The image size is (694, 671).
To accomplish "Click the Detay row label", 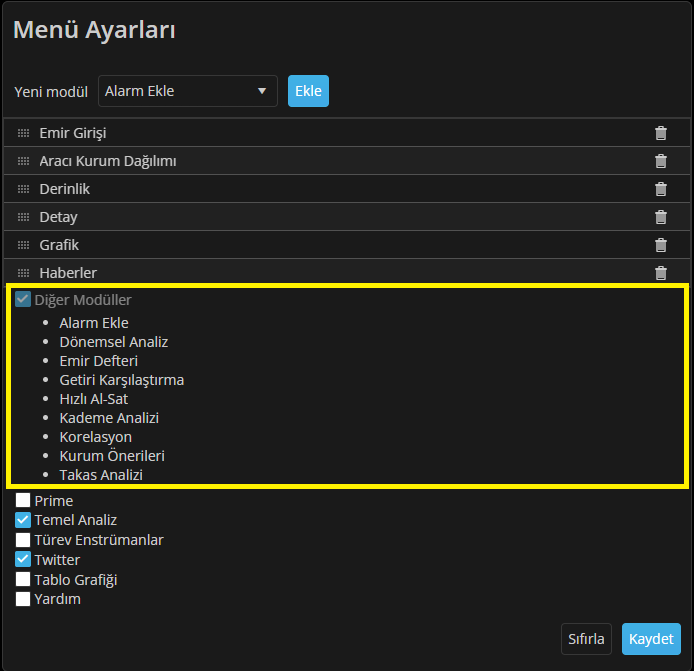I will [x=58, y=217].
